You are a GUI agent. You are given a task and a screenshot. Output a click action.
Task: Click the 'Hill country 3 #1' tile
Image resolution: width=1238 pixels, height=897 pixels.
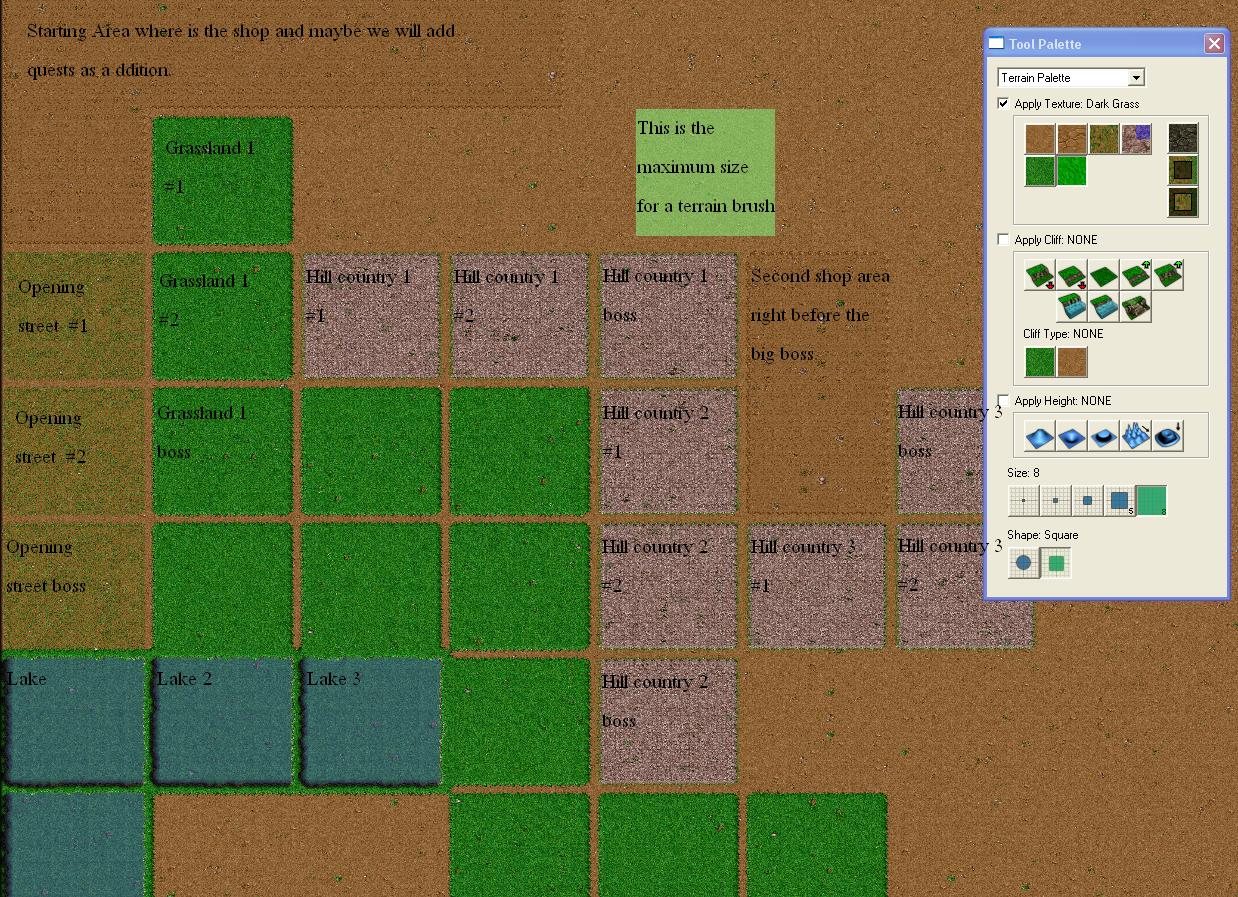(817, 586)
